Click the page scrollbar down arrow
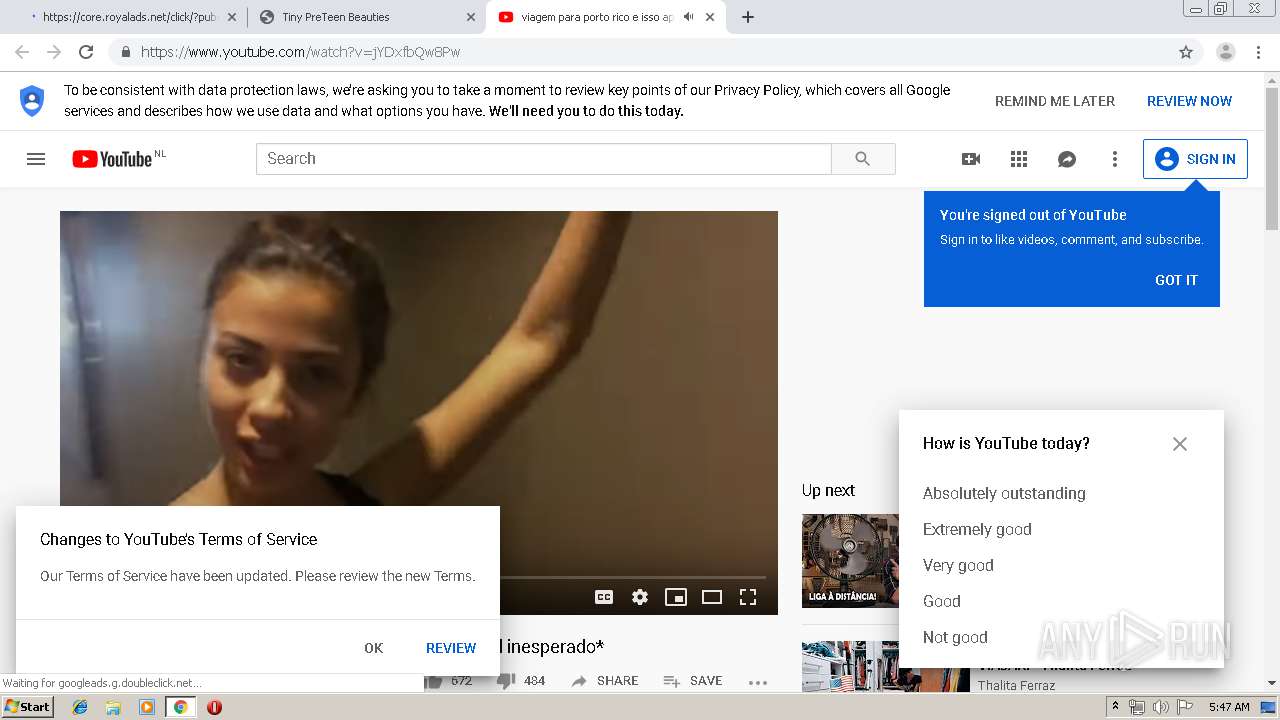 [x=1272, y=683]
